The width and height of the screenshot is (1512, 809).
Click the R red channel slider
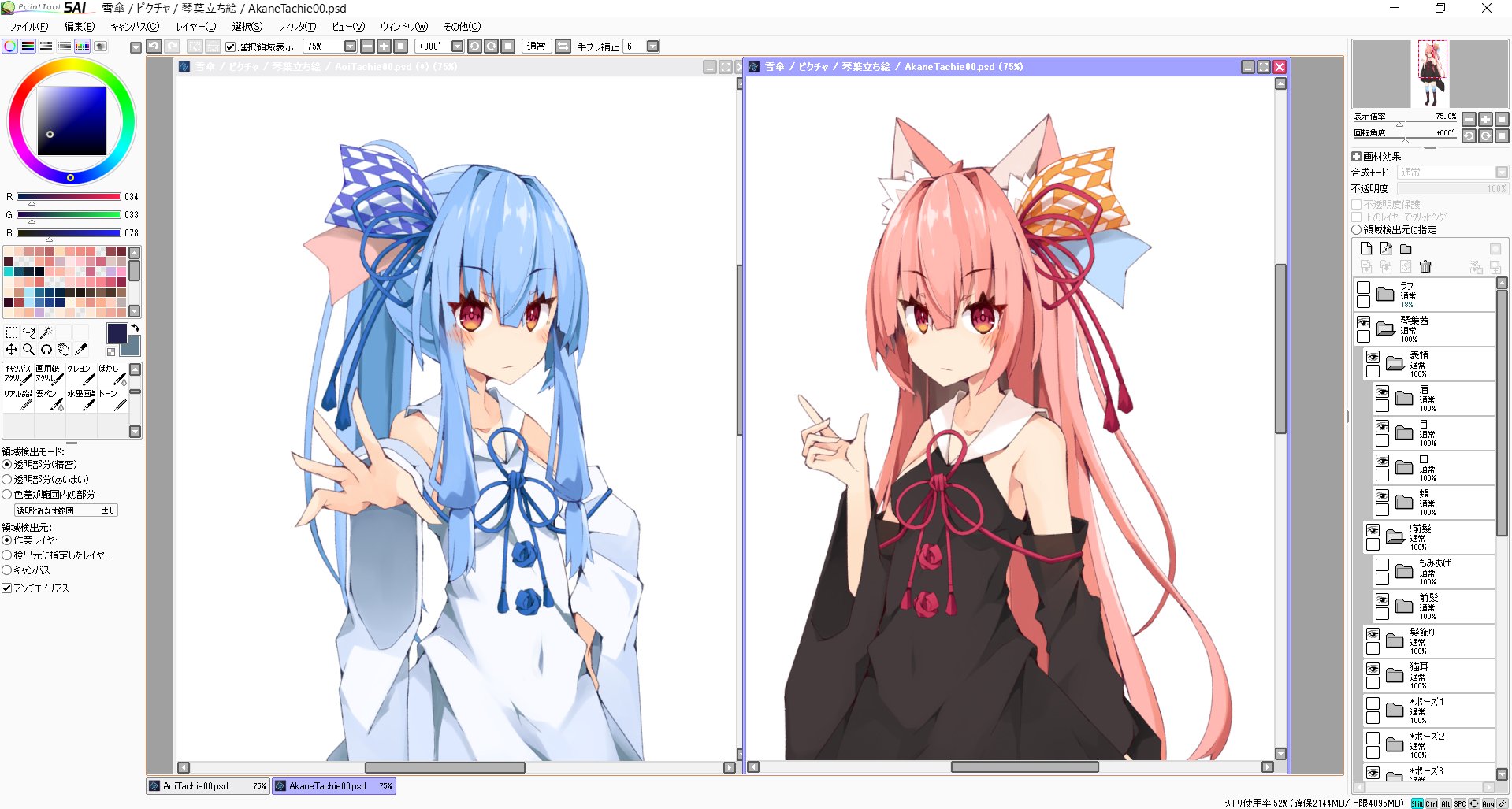[x=69, y=197]
